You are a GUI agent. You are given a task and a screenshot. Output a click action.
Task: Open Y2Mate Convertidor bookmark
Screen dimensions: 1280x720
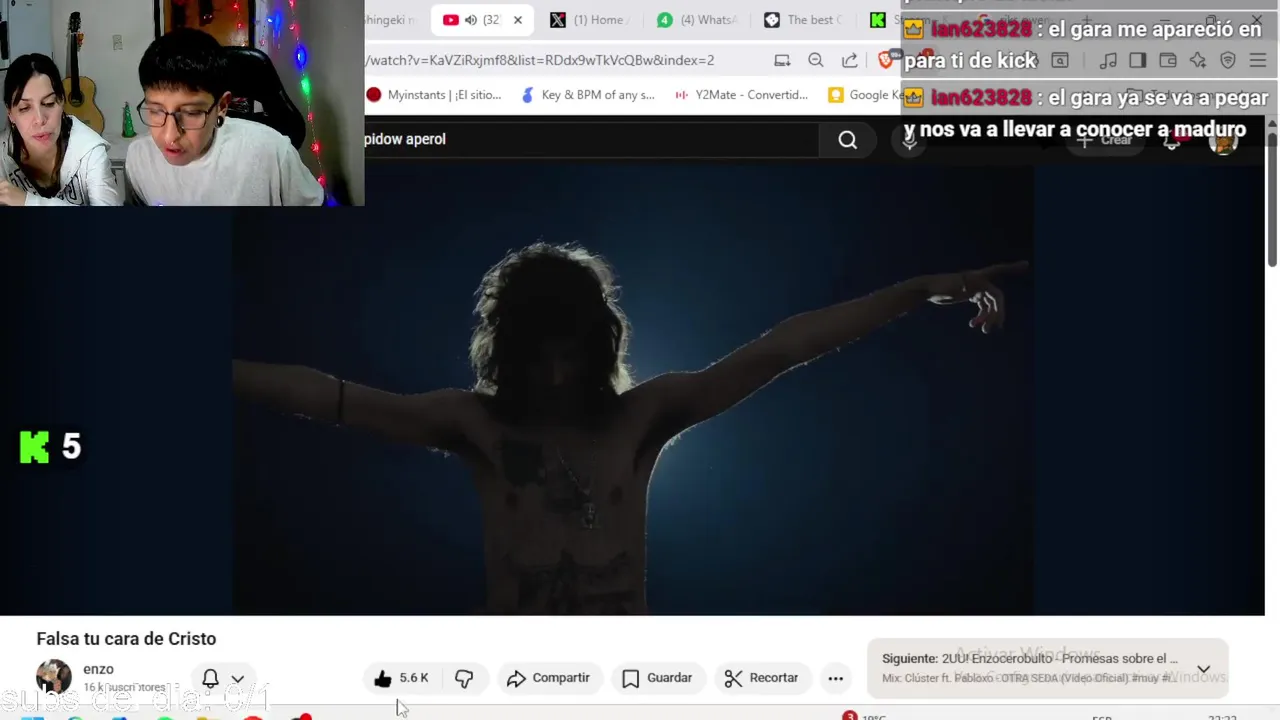[x=741, y=95]
